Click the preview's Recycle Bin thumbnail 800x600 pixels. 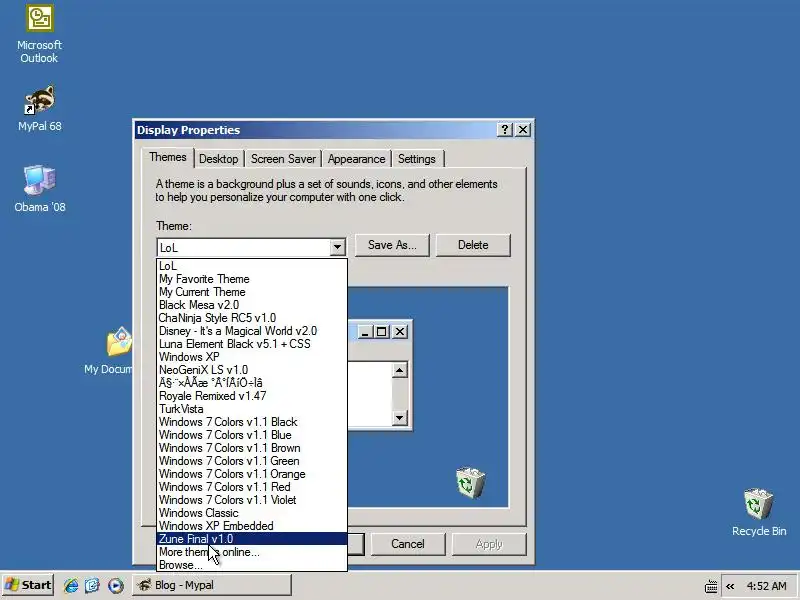point(470,483)
